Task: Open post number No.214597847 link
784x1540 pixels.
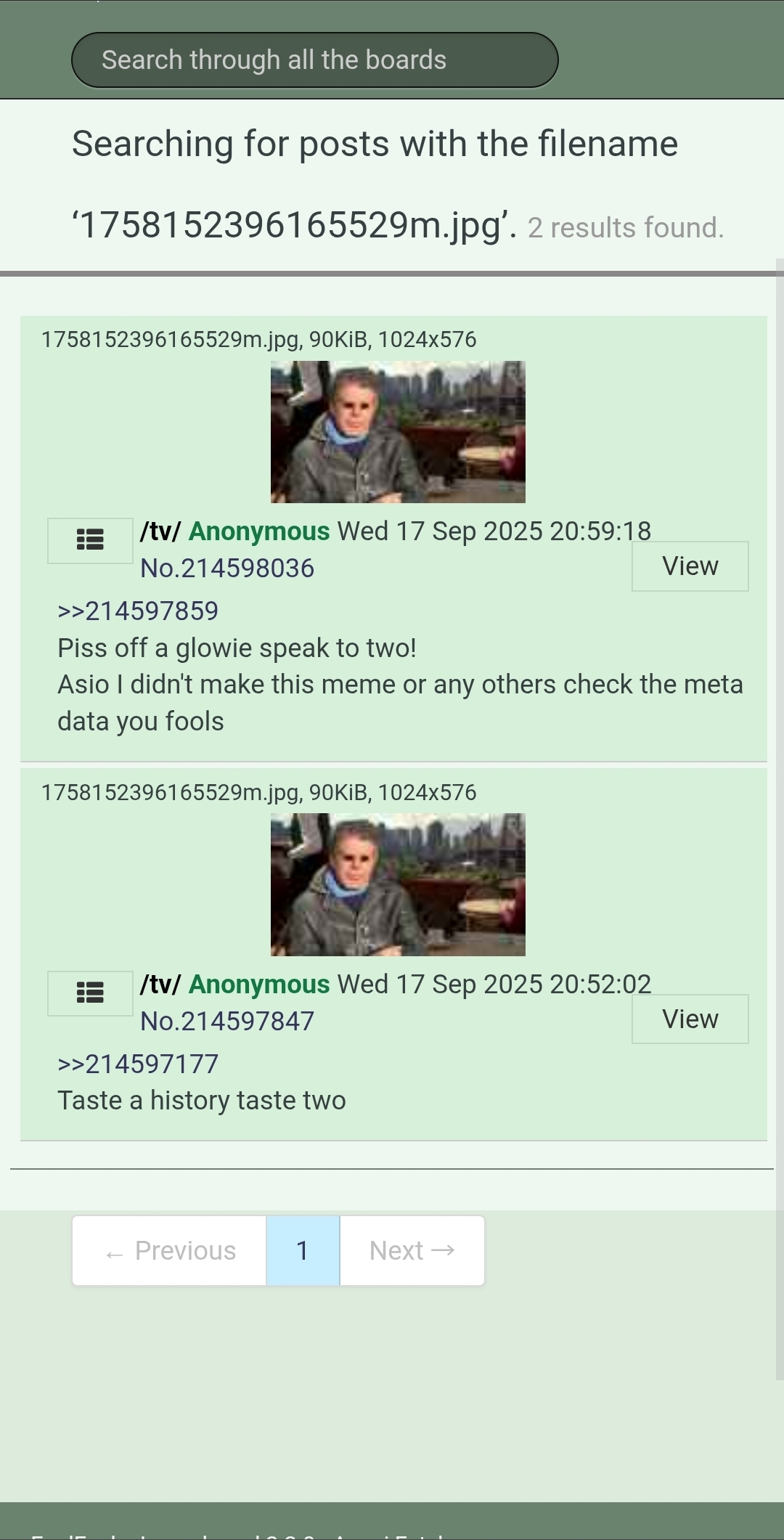Action: [227, 1021]
